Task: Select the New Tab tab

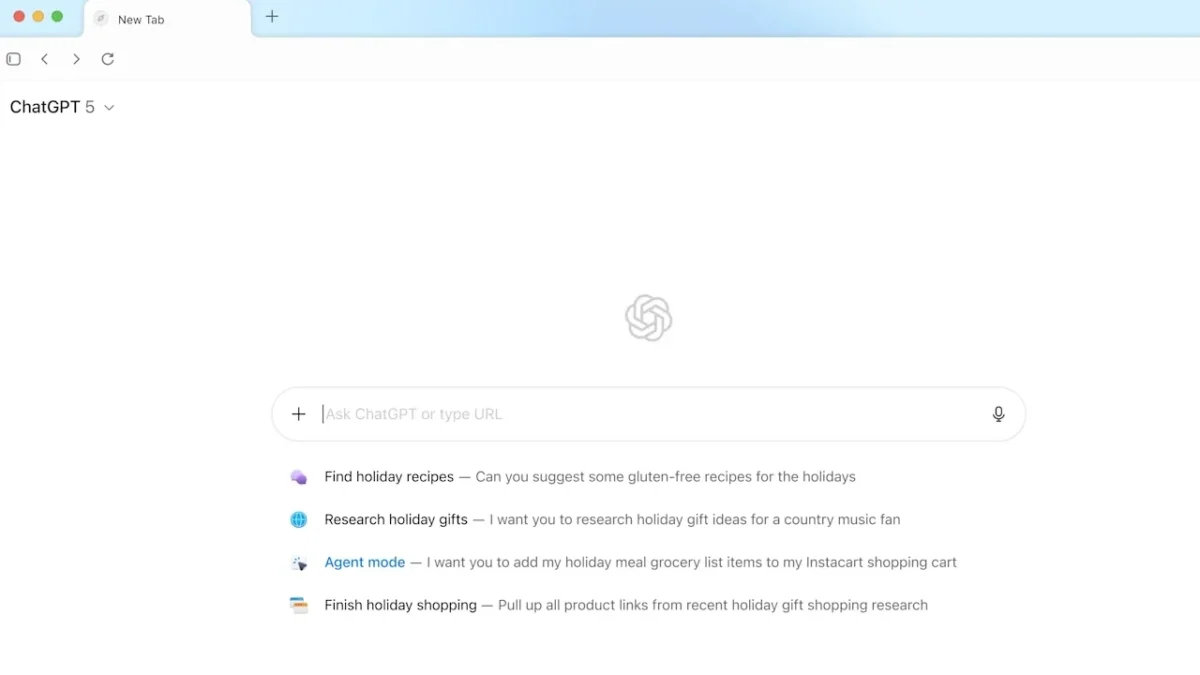Action: point(168,19)
